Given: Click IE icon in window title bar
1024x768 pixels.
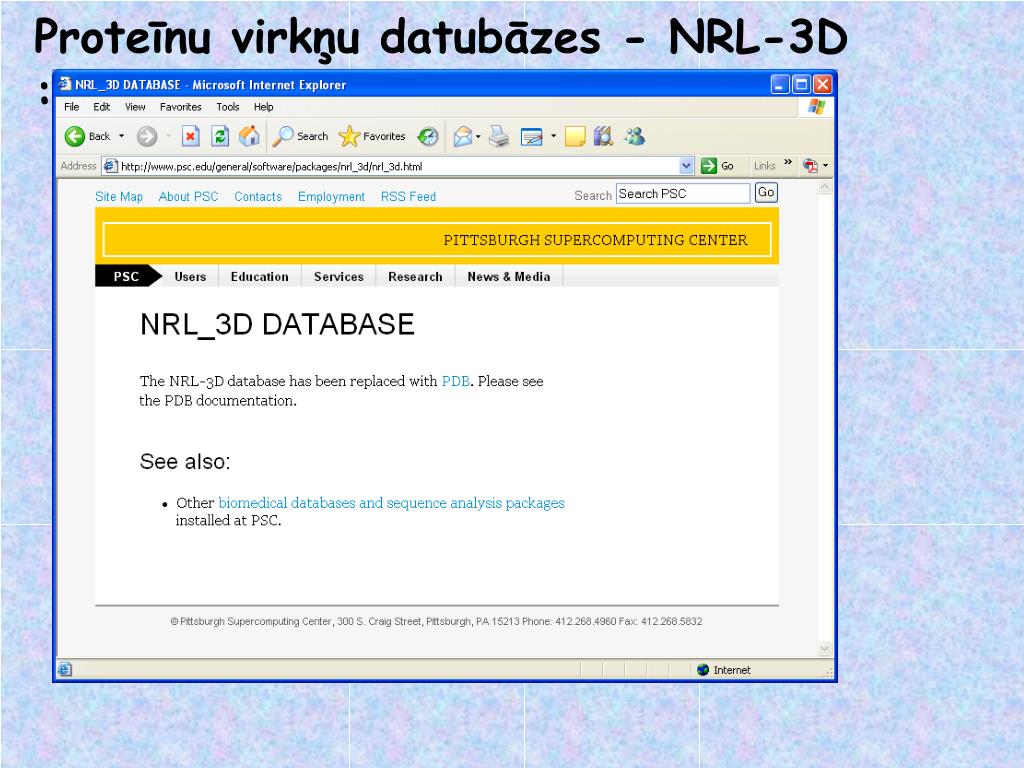Looking at the screenshot, I should [x=65, y=84].
